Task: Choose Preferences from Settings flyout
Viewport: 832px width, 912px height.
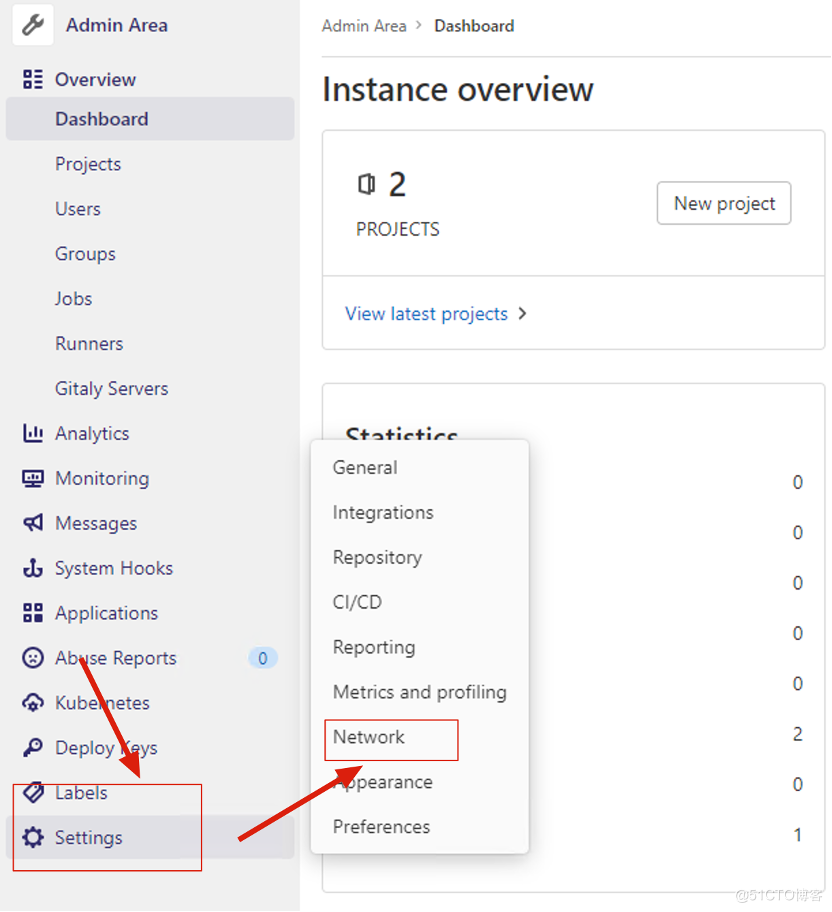Action: coord(382,826)
